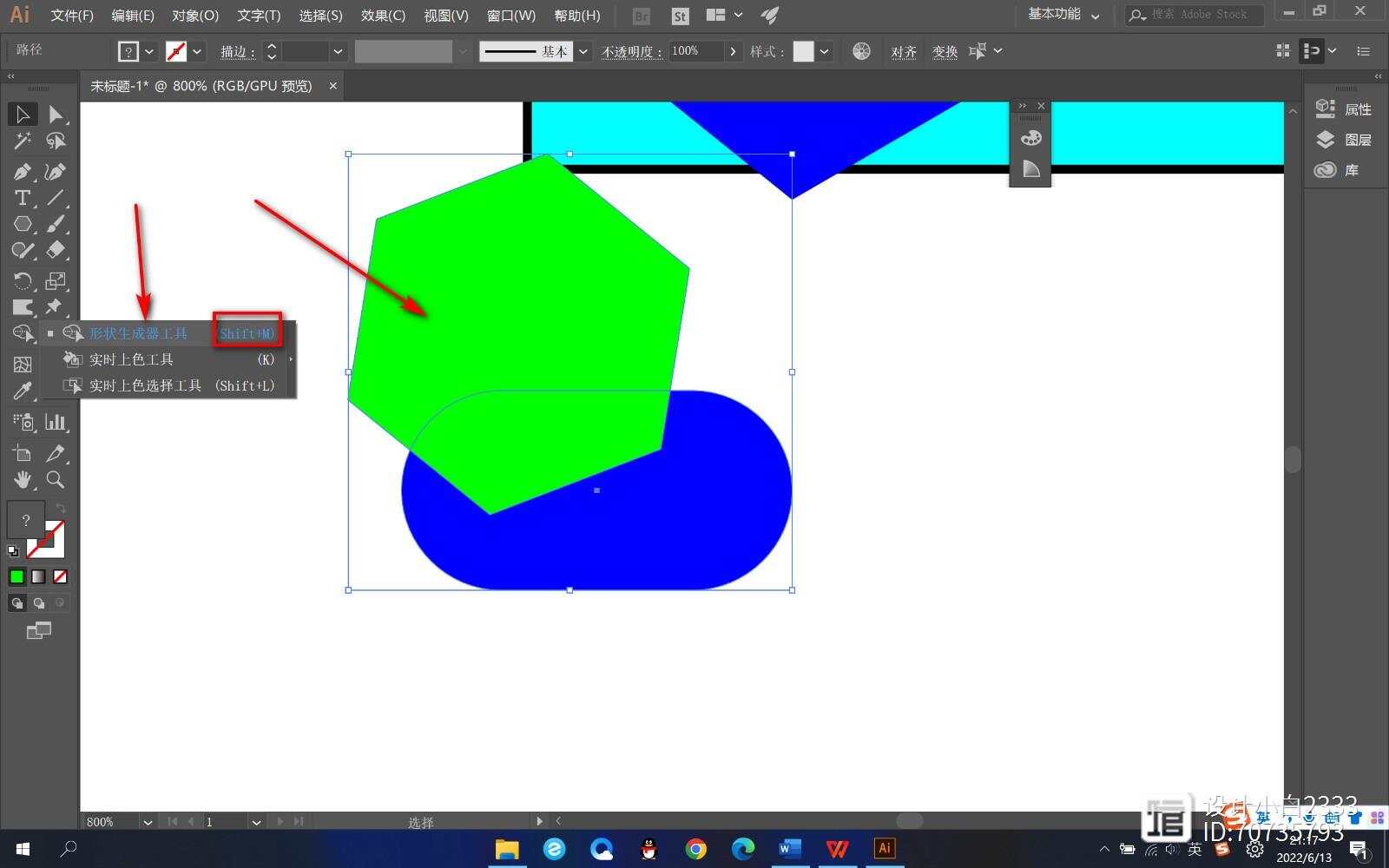Choose 实时上色选择工具 from flyout

(x=168, y=385)
